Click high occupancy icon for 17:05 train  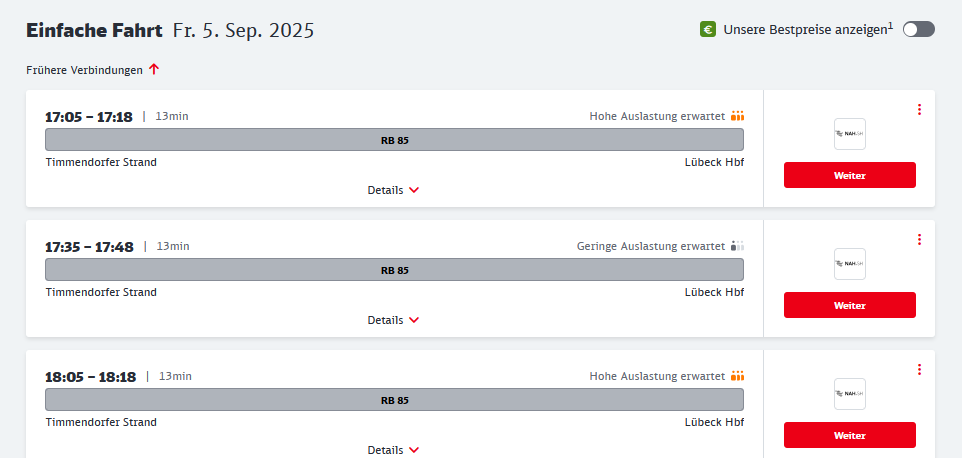tap(737, 116)
